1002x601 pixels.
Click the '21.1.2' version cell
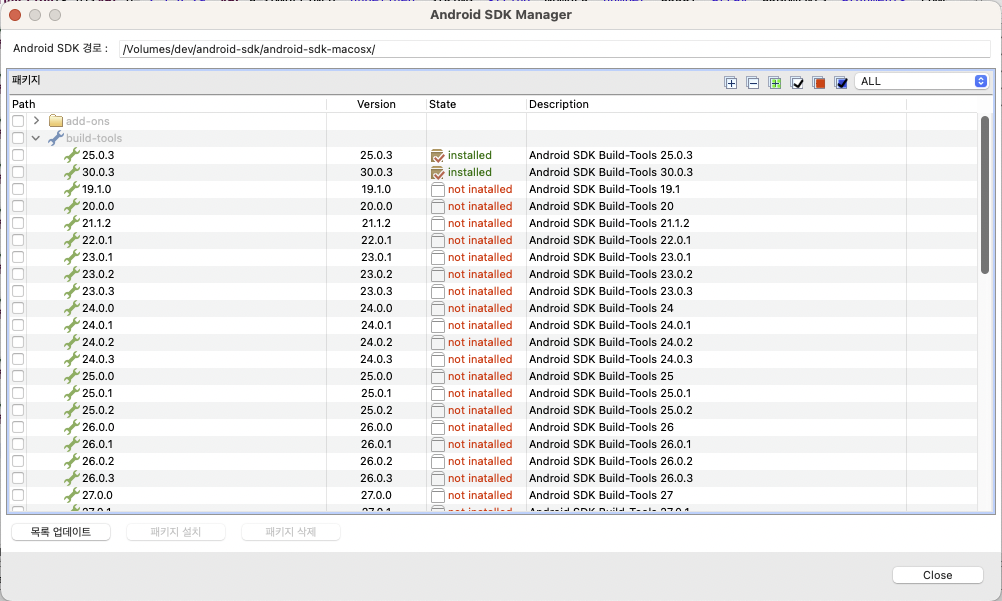point(376,223)
